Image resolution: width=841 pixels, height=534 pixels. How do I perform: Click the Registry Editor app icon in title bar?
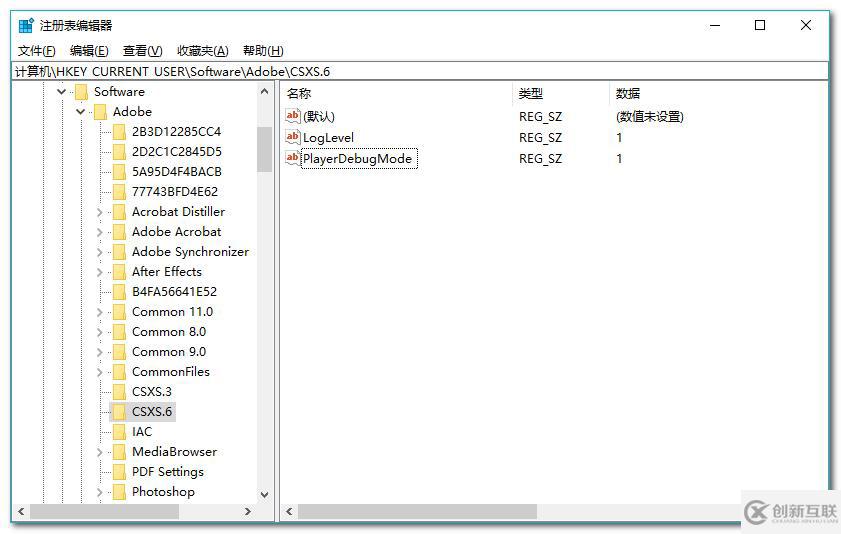[26, 25]
